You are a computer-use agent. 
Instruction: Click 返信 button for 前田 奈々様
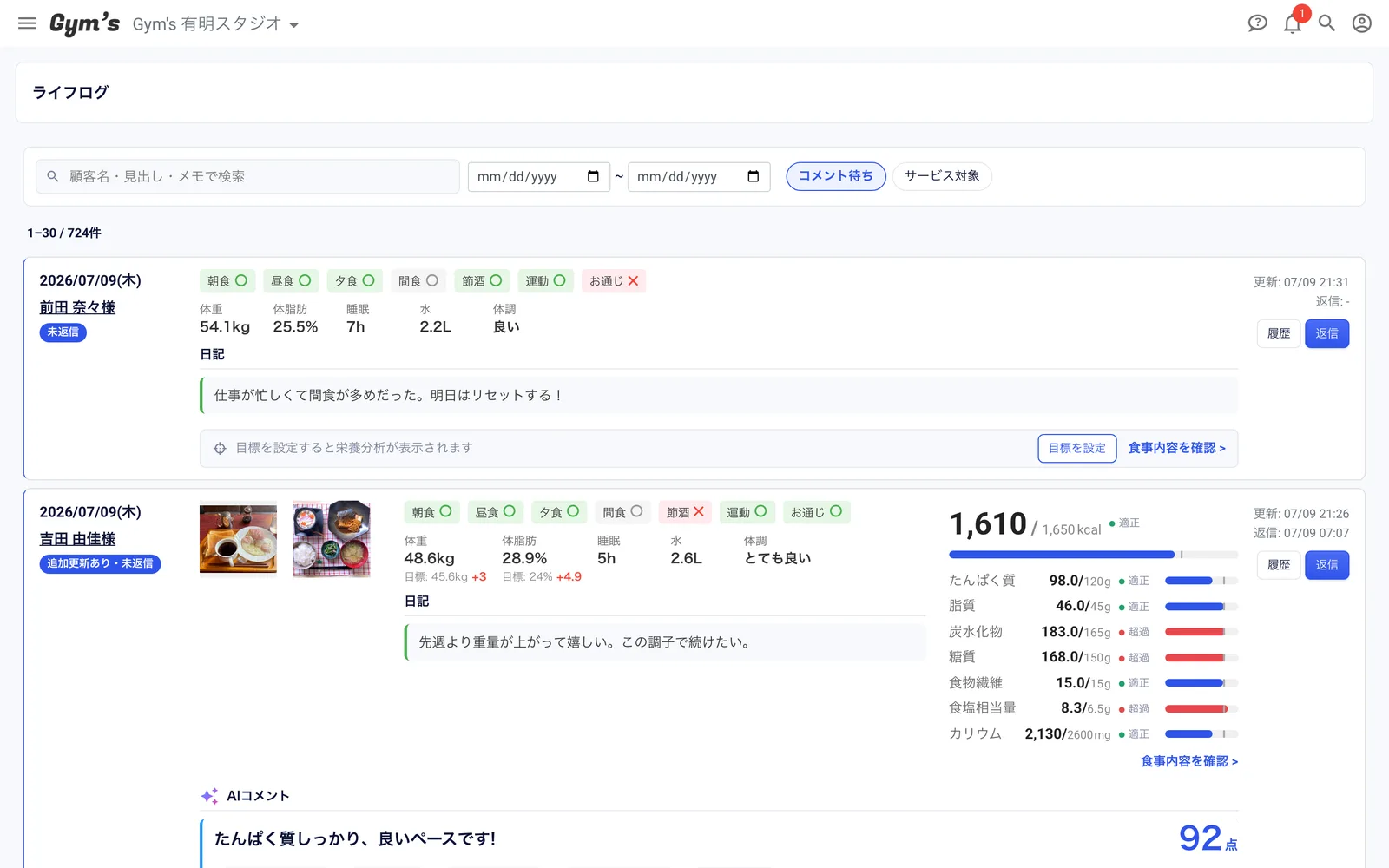point(1326,333)
